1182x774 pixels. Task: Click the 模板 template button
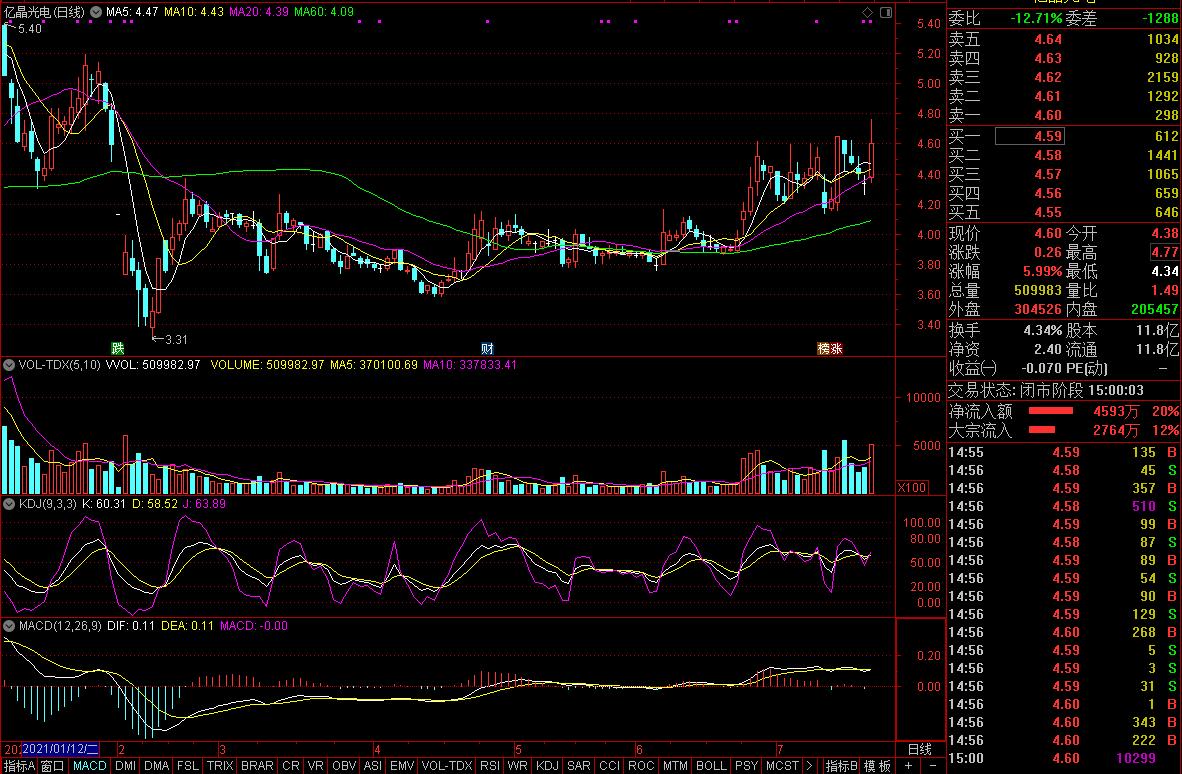(x=878, y=766)
